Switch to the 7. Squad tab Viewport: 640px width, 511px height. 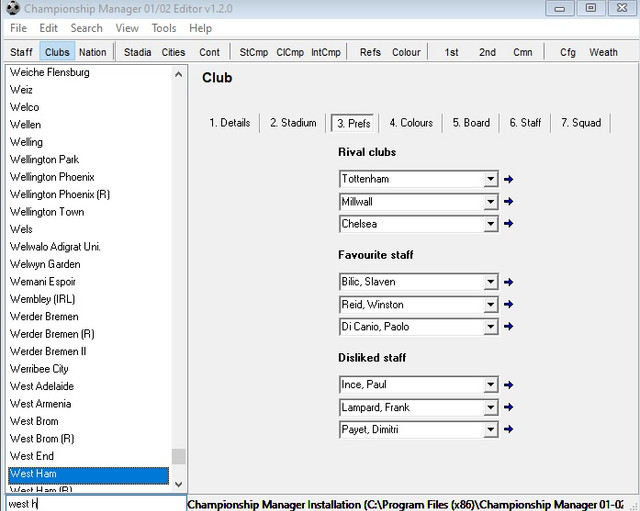(581, 123)
